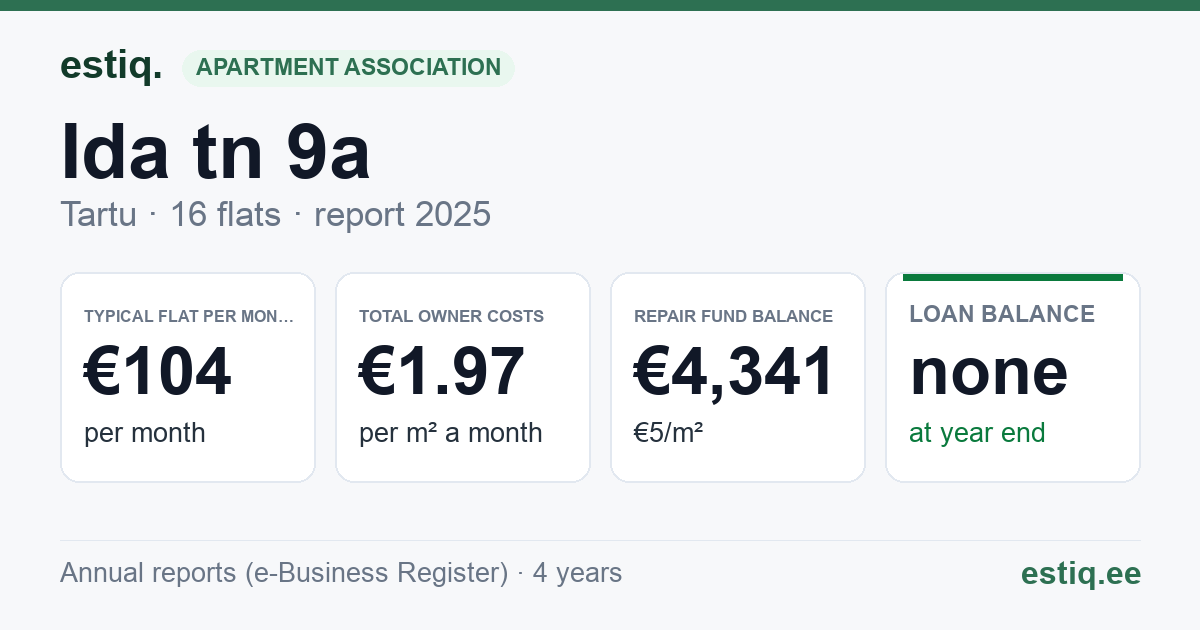This screenshot has height=630, width=1200.
Task: Click the 'per m² a month' caption
Action: coord(450,433)
